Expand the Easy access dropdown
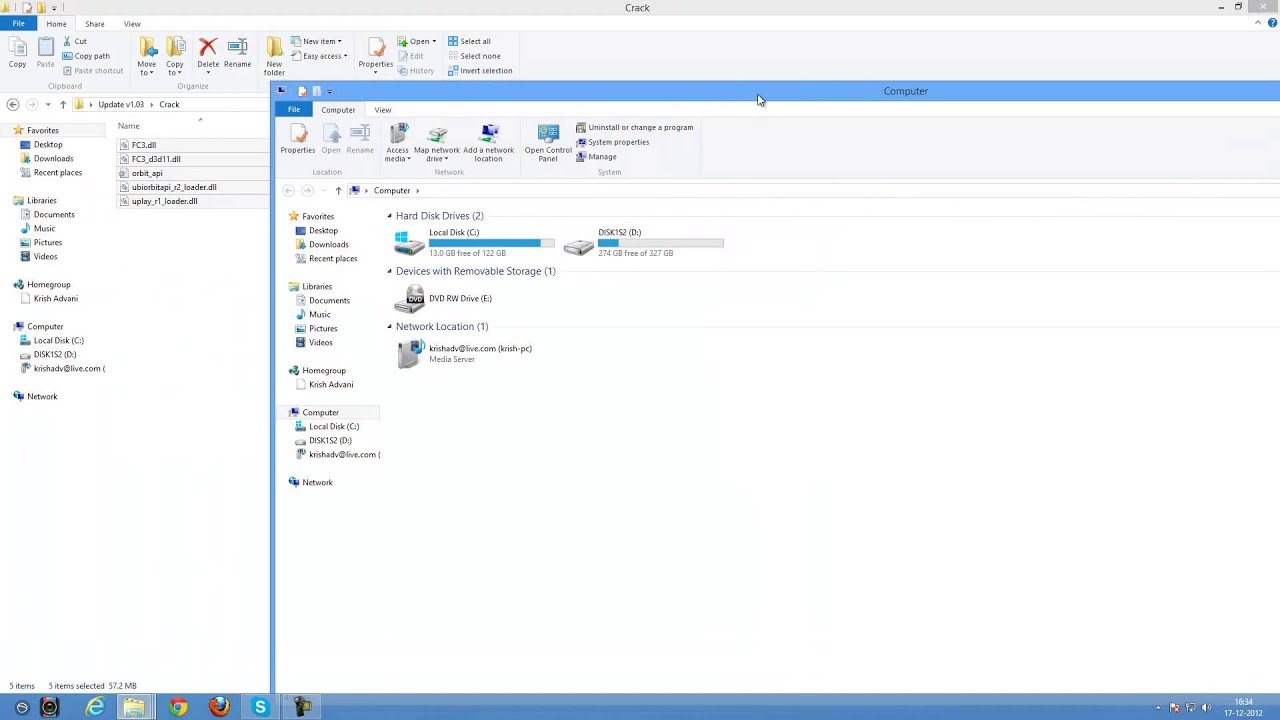Viewport: 1280px width, 720px height. (x=319, y=56)
